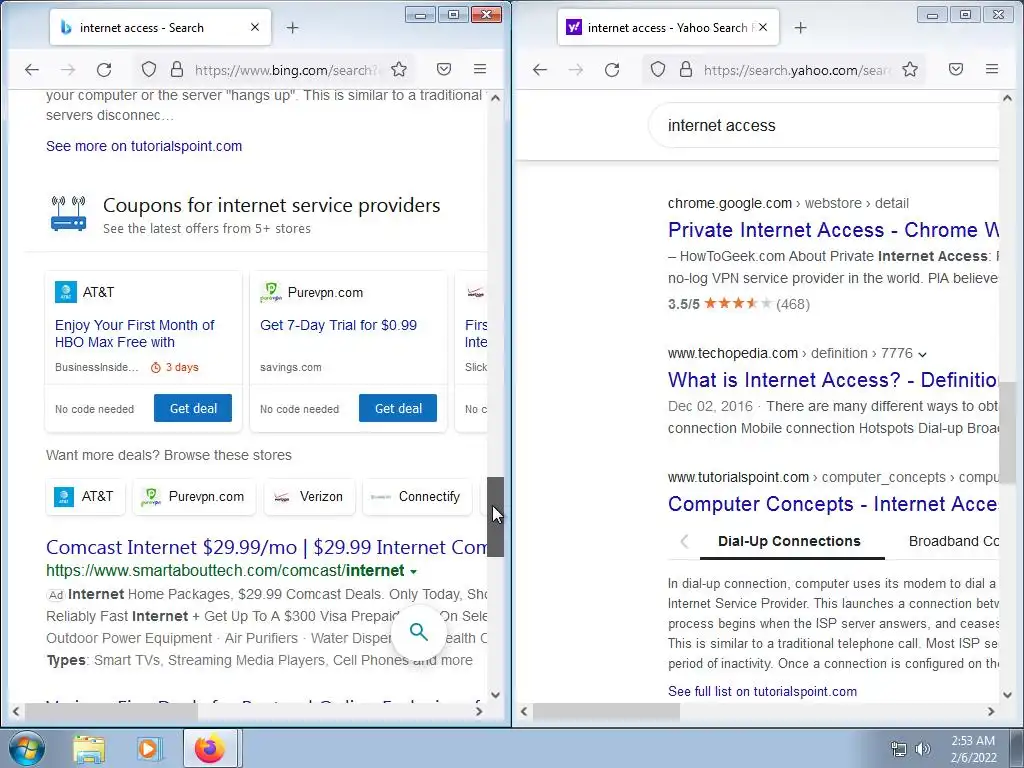Screen dimensions: 1024x768
Task: Click Bing scrollbar down arrow
Action: click(496, 696)
